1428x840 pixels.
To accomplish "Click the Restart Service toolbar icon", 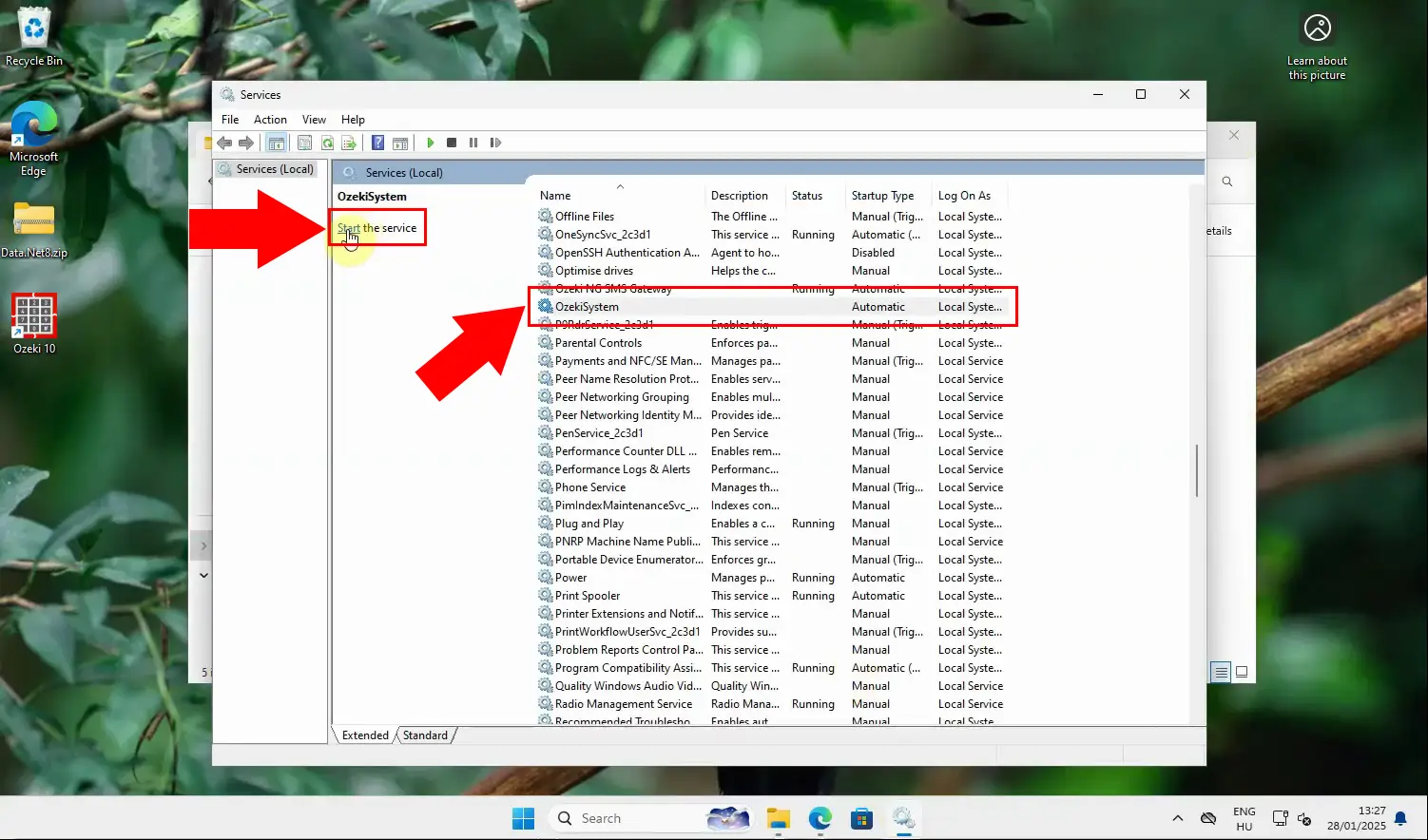I will pos(495,143).
